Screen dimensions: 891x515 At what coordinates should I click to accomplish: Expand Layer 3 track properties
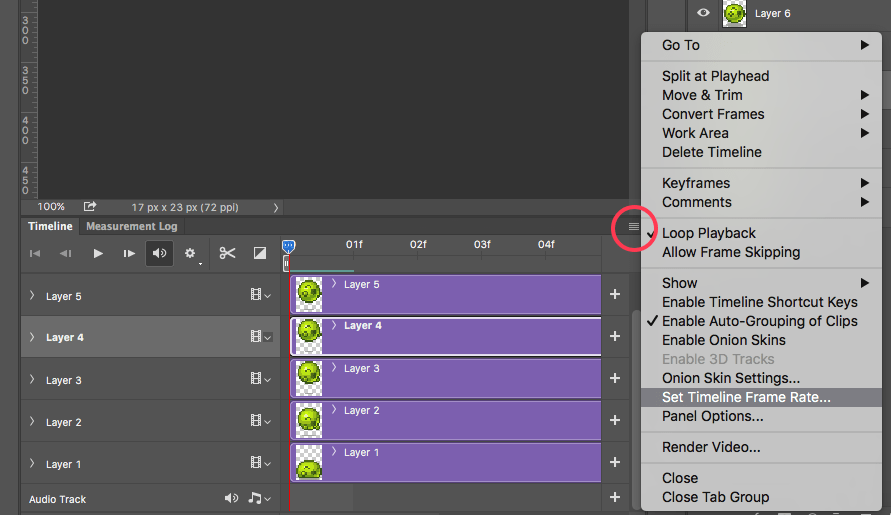pos(32,379)
